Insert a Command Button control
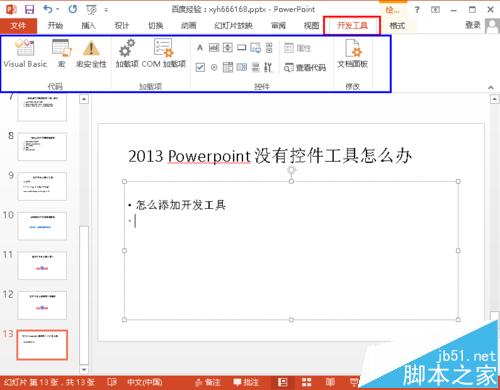The height and width of the screenshot is (390, 500). tap(242, 48)
